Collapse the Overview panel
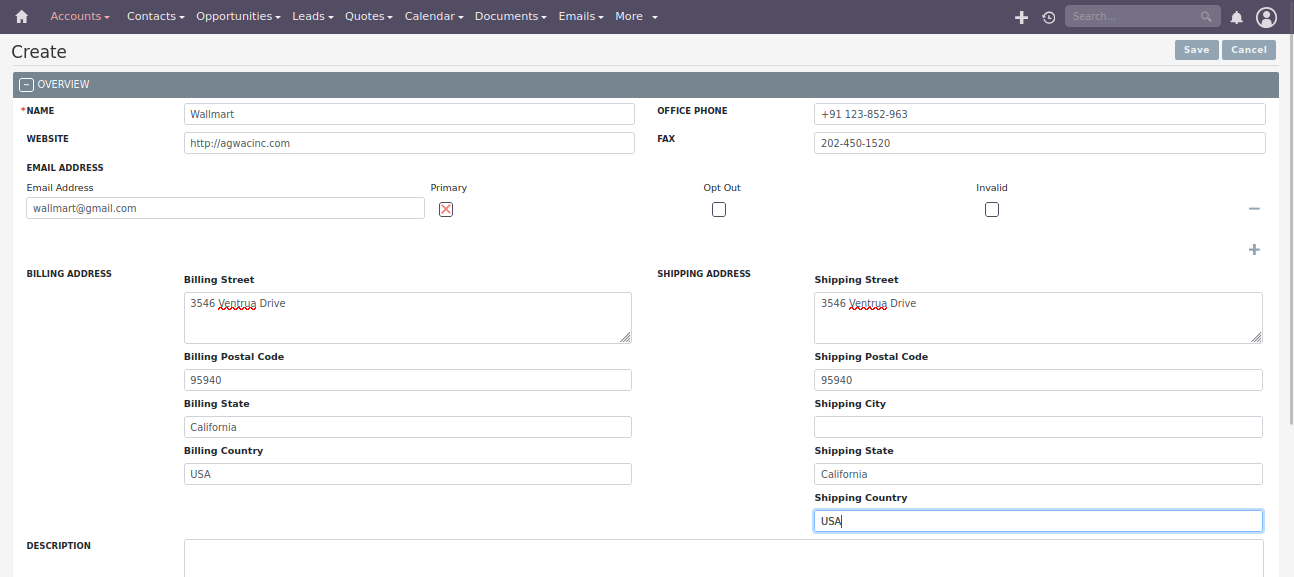Viewport: 1294px width, 577px height. [x=26, y=85]
